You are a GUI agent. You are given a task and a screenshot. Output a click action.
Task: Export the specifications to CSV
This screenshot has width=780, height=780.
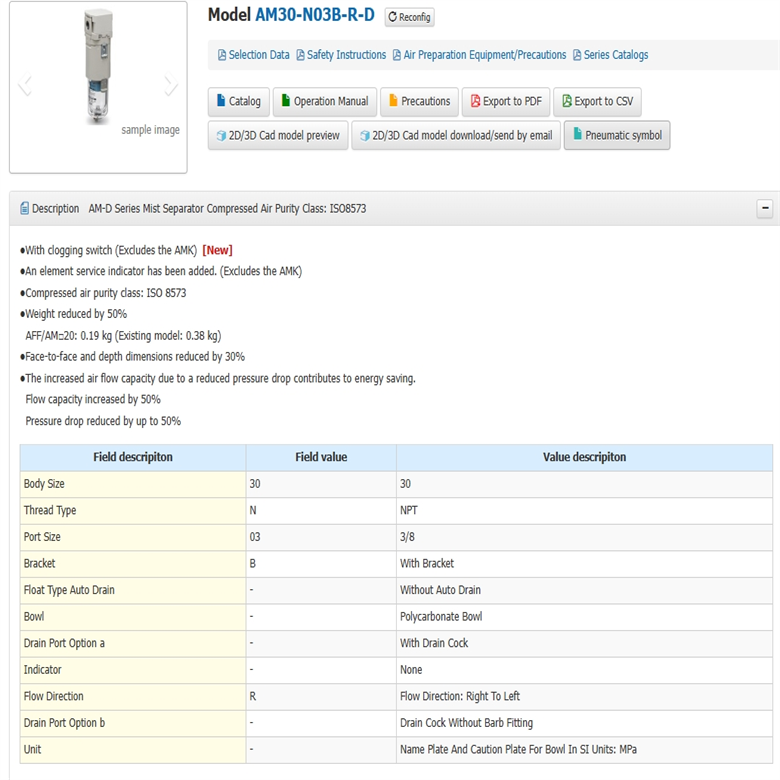click(x=597, y=101)
